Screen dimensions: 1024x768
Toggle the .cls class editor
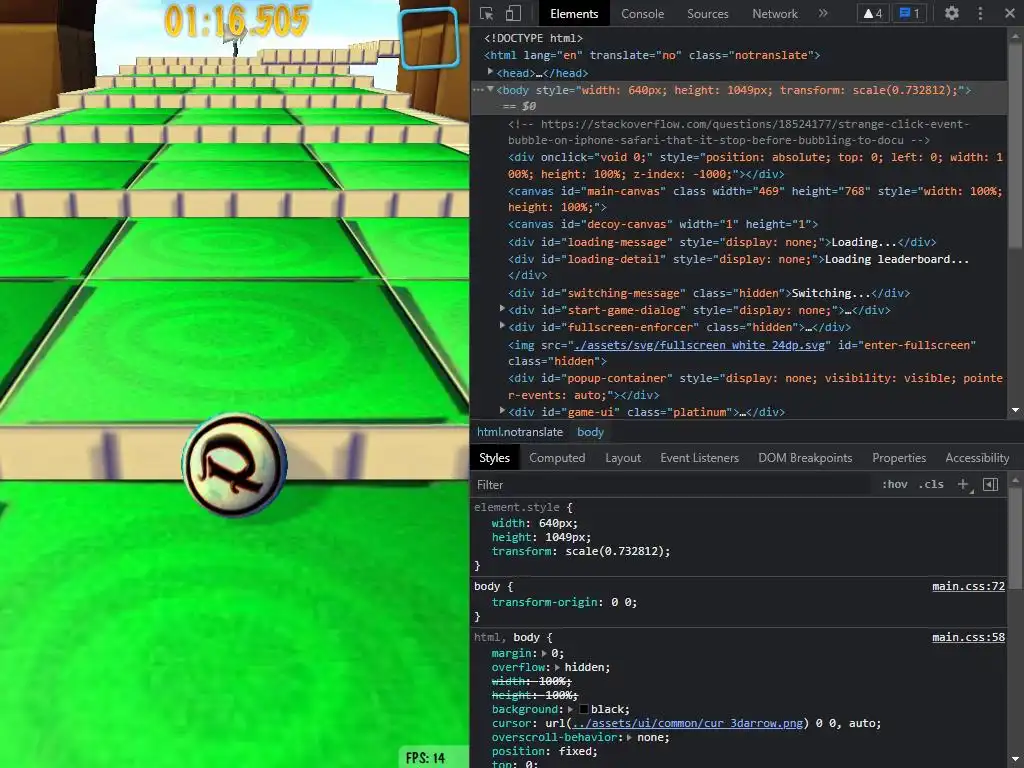(x=931, y=484)
